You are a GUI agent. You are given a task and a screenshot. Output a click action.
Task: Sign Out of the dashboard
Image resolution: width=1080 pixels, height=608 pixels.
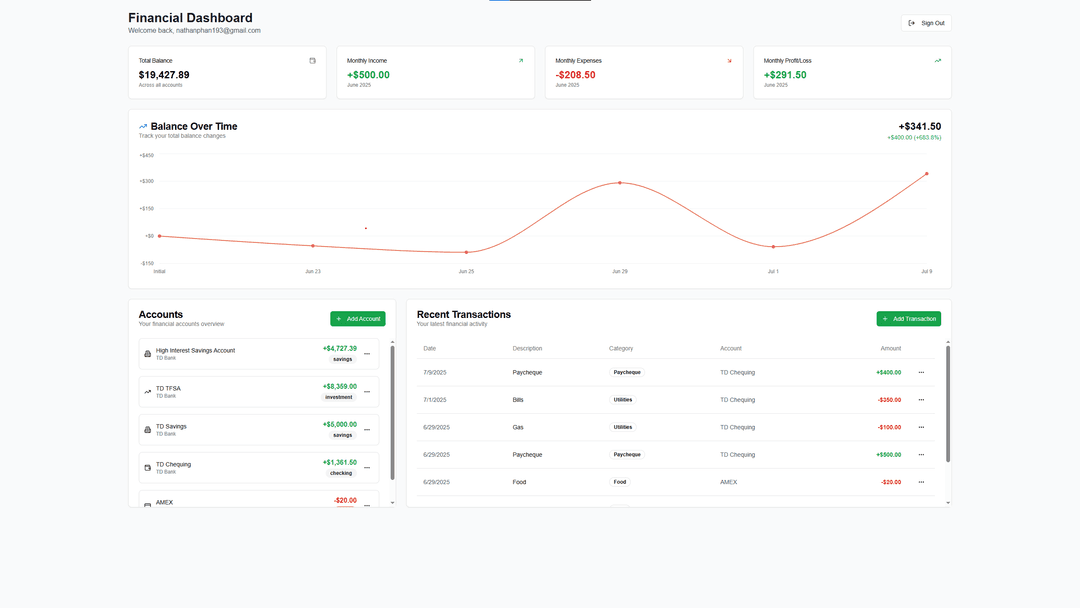pyautogui.click(x=925, y=22)
